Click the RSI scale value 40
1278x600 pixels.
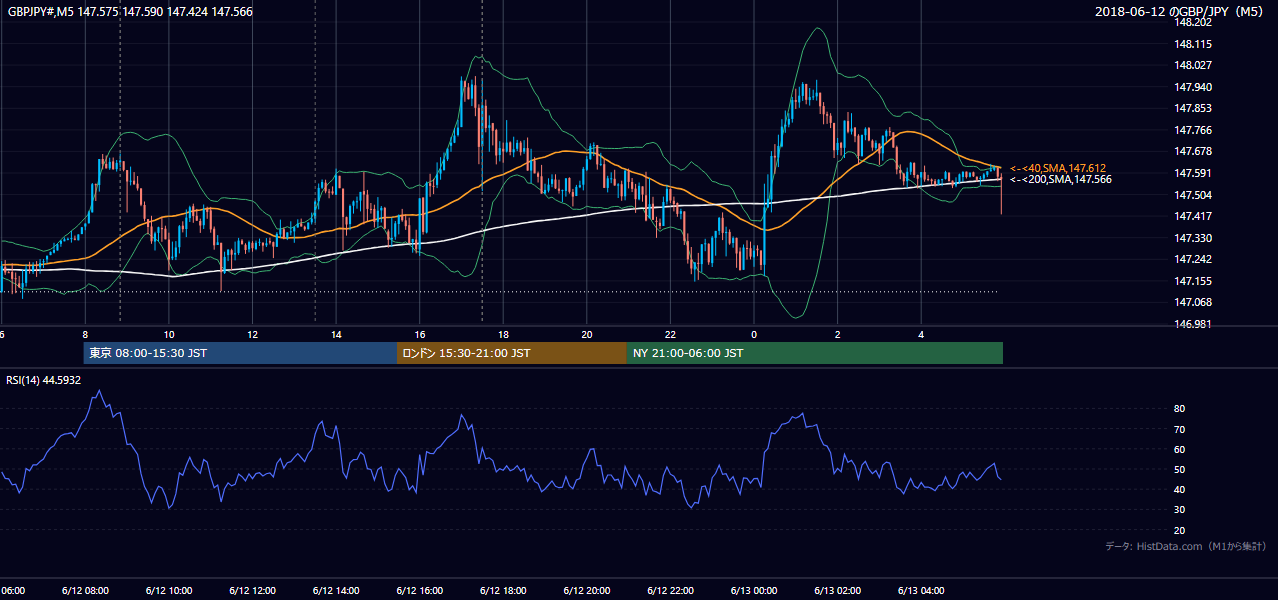click(1180, 489)
